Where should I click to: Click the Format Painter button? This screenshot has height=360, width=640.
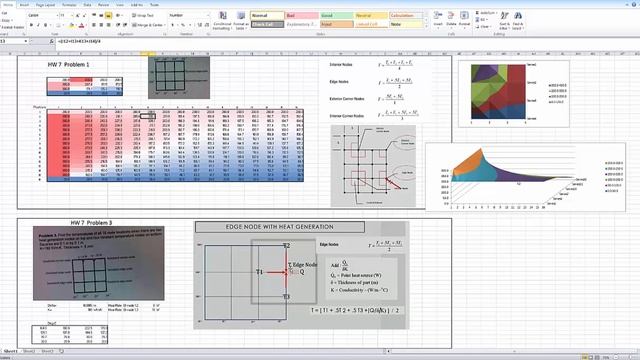tap(13, 27)
